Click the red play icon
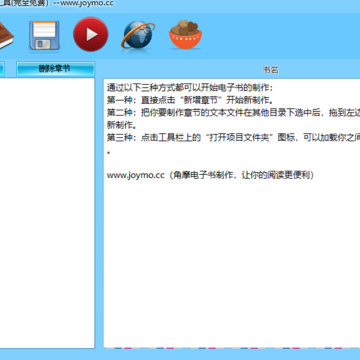Screen dimensions: 360x360 pos(91,34)
